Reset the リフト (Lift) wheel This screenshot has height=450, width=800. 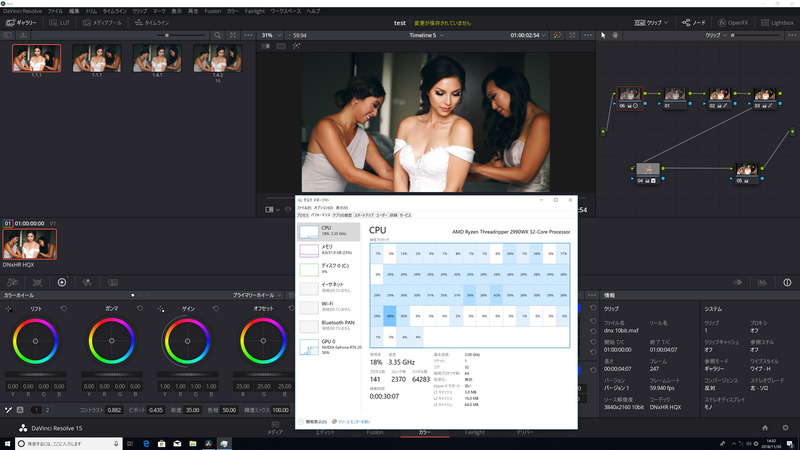point(64,309)
